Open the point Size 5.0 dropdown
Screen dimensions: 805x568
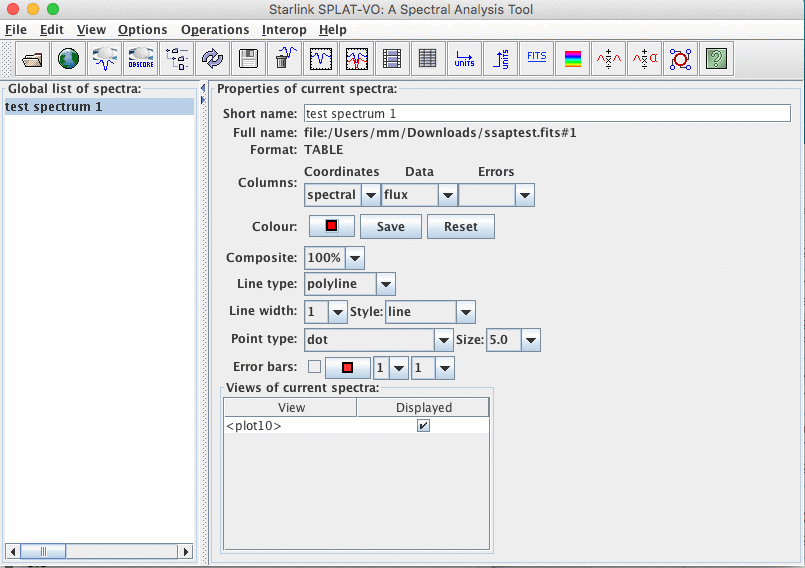click(x=531, y=340)
